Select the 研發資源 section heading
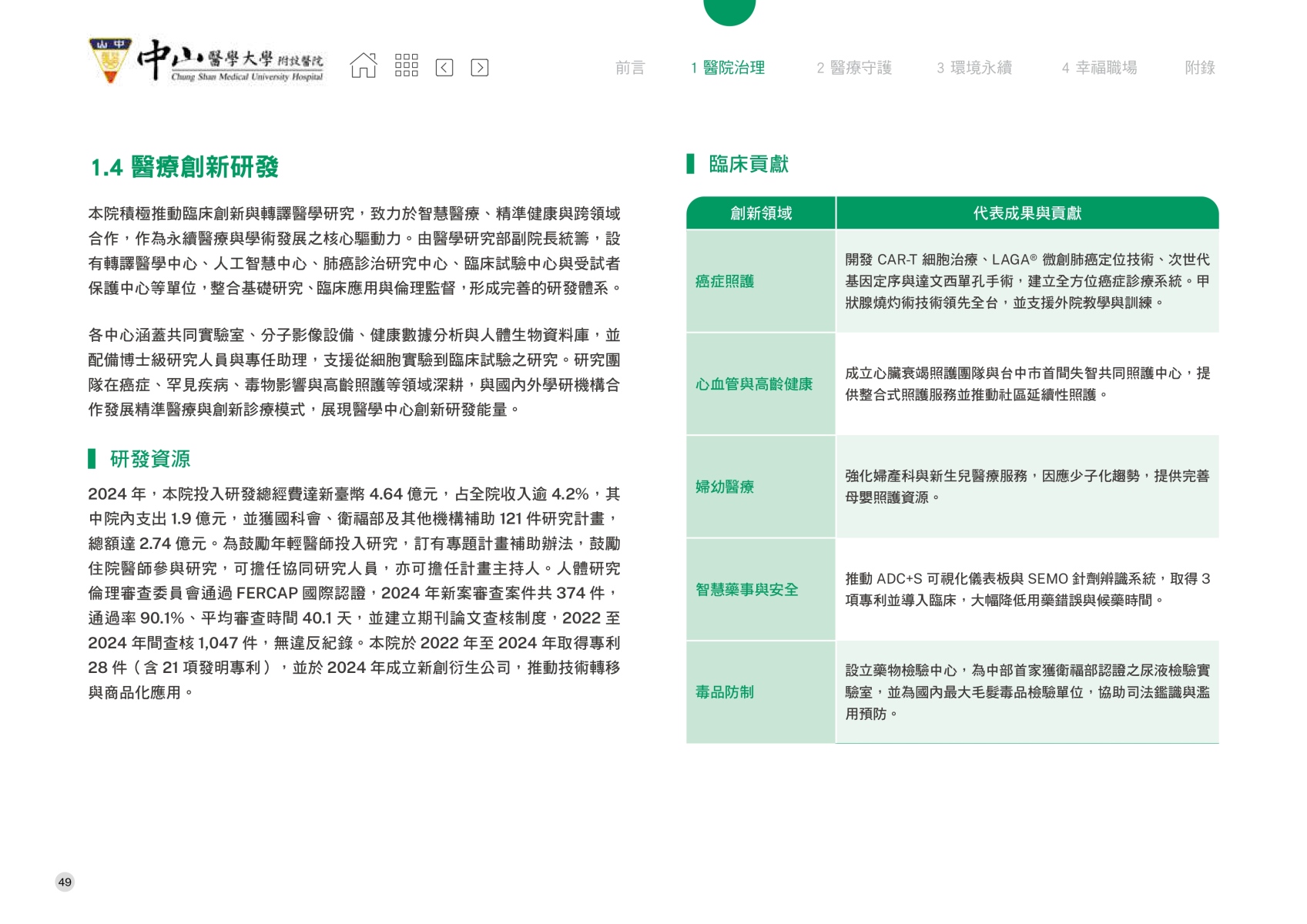Screen dimensions: 1307x924 point(149,459)
